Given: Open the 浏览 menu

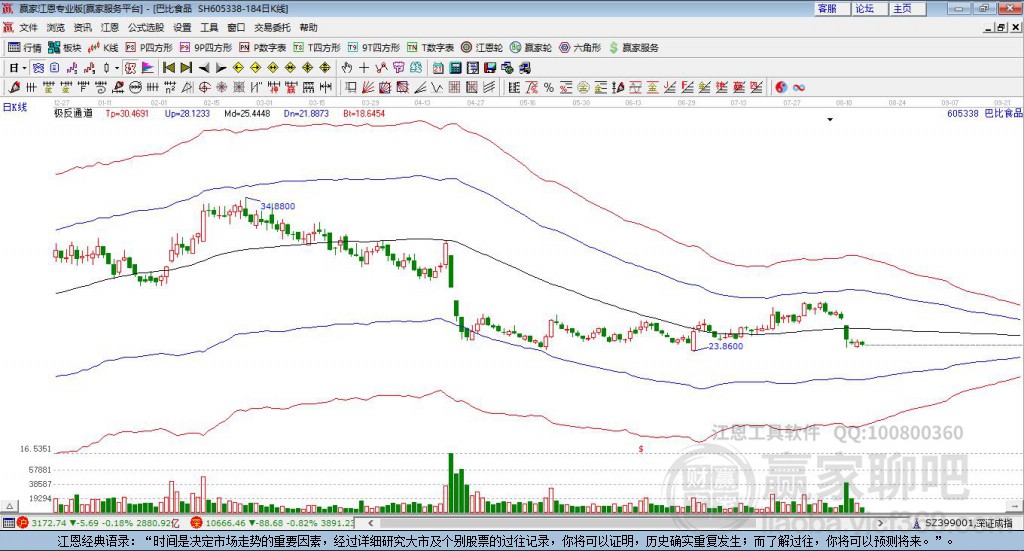Looking at the screenshot, I should click(x=56, y=27).
